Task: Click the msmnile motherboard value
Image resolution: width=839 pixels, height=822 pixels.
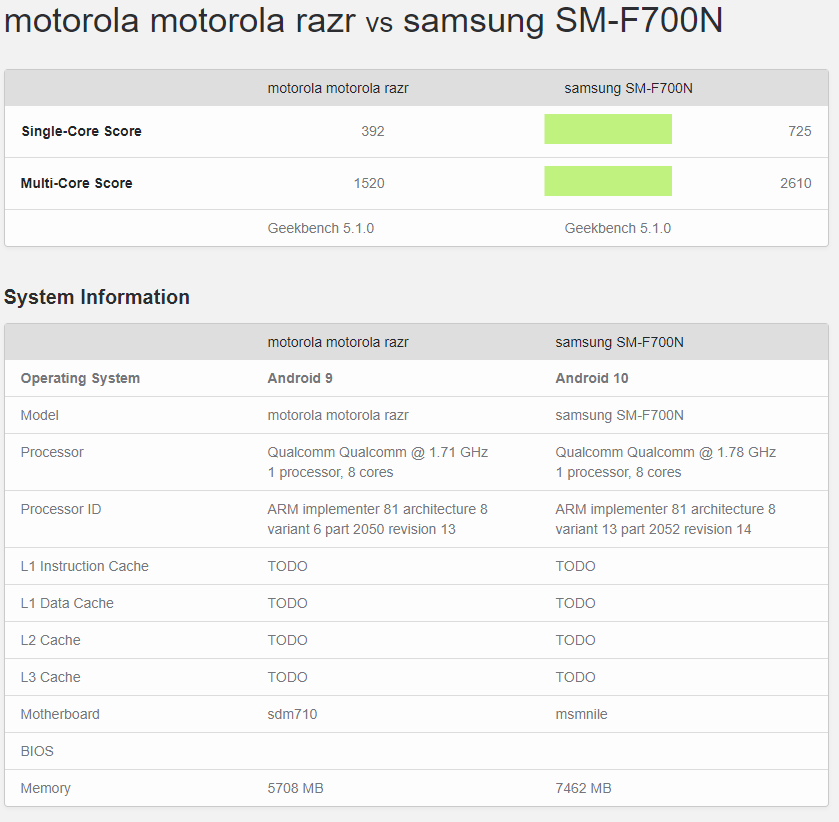Action: (582, 714)
